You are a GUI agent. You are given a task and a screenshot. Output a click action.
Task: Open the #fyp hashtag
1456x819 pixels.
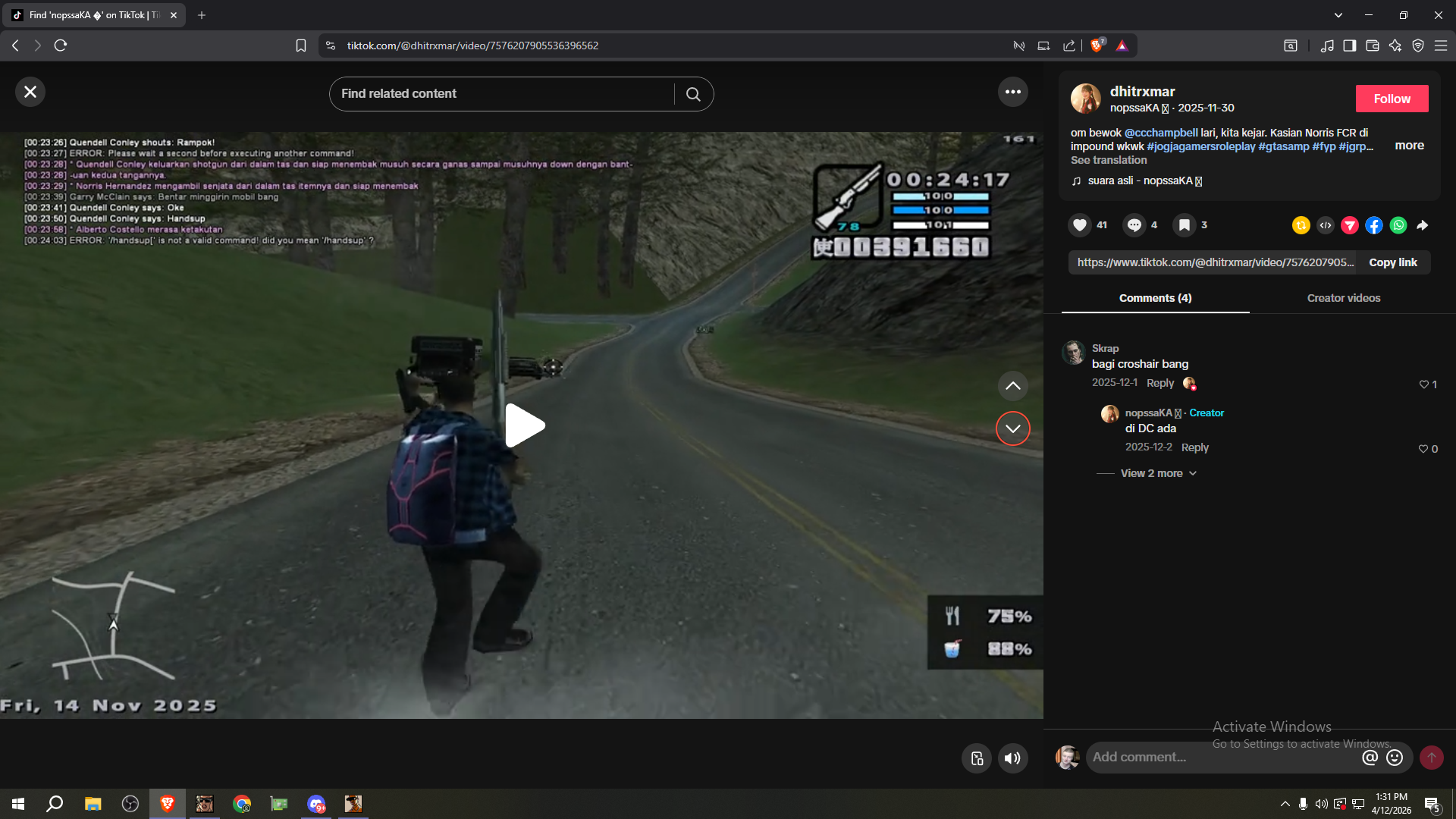pos(1324,146)
